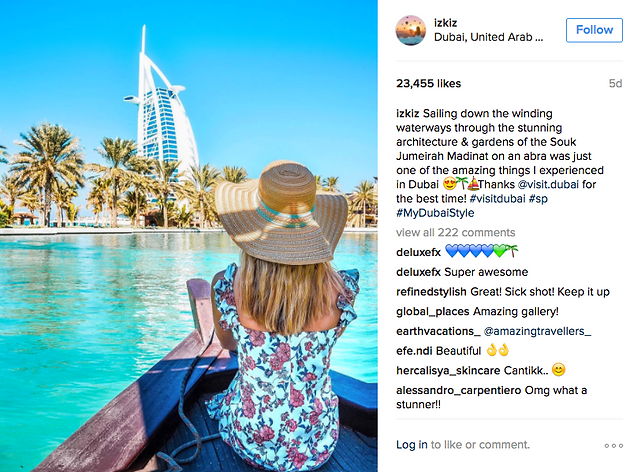
Task: Click the Log in link
Action: tap(411, 445)
